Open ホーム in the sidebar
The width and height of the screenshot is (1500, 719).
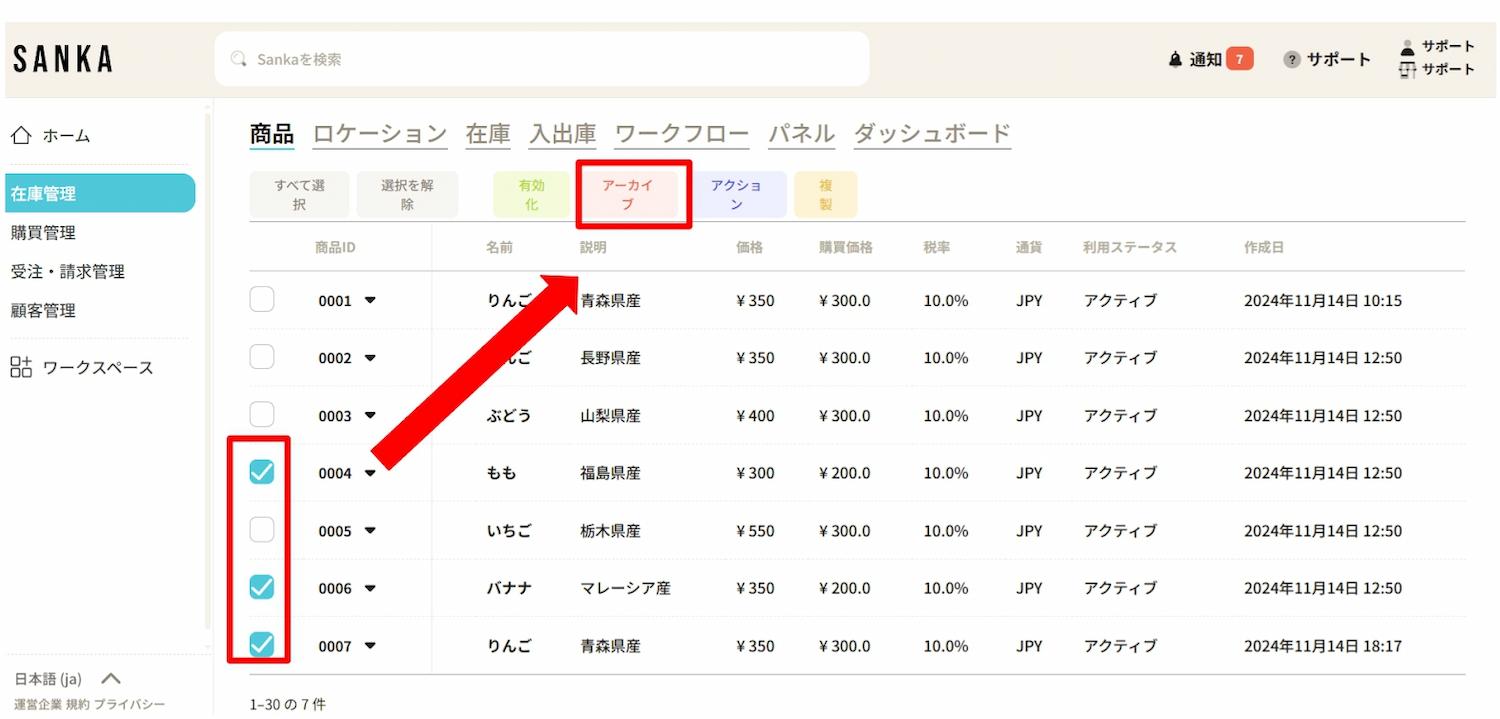pyautogui.click(x=66, y=135)
